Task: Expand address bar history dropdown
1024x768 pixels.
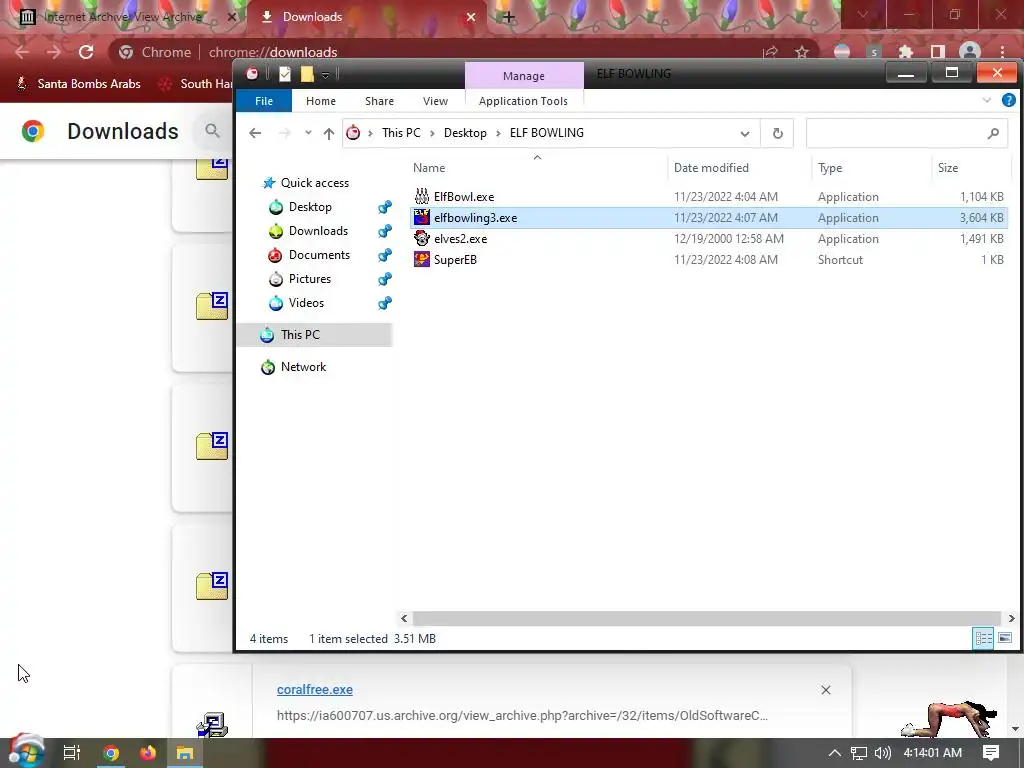Action: point(744,133)
